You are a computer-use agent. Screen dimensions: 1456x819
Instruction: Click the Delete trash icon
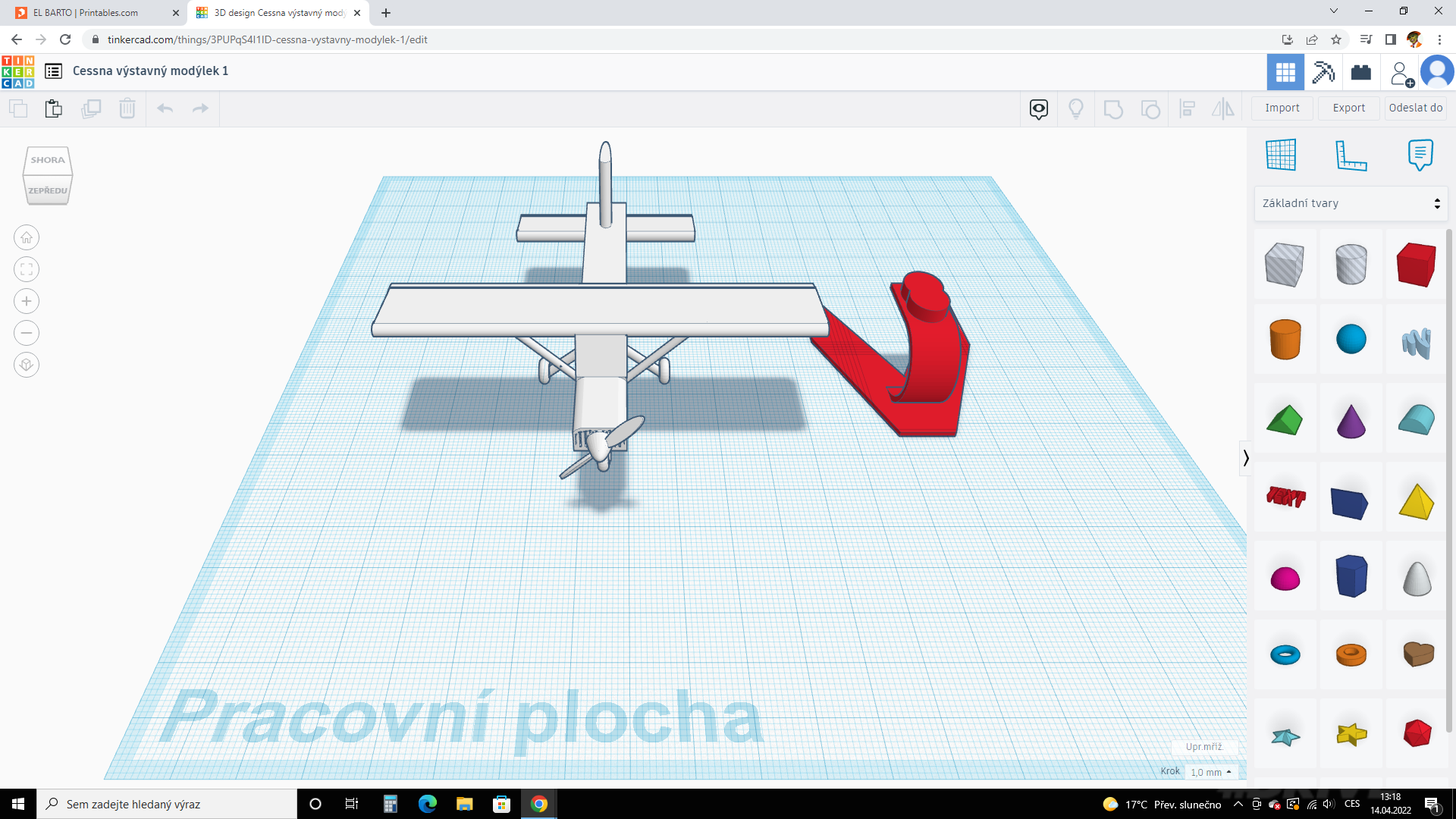click(127, 108)
